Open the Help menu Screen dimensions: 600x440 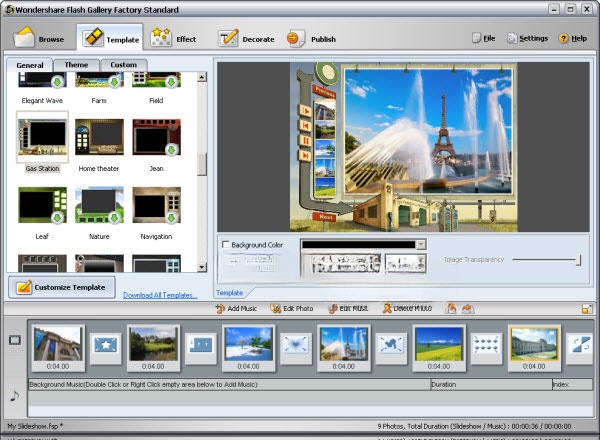[573, 38]
